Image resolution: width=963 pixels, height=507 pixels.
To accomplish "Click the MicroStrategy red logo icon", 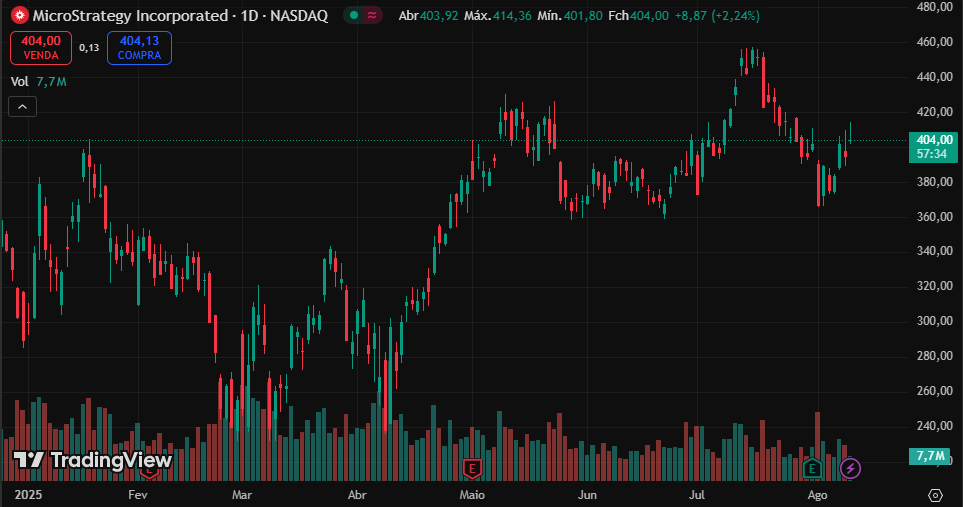I will 20,15.
